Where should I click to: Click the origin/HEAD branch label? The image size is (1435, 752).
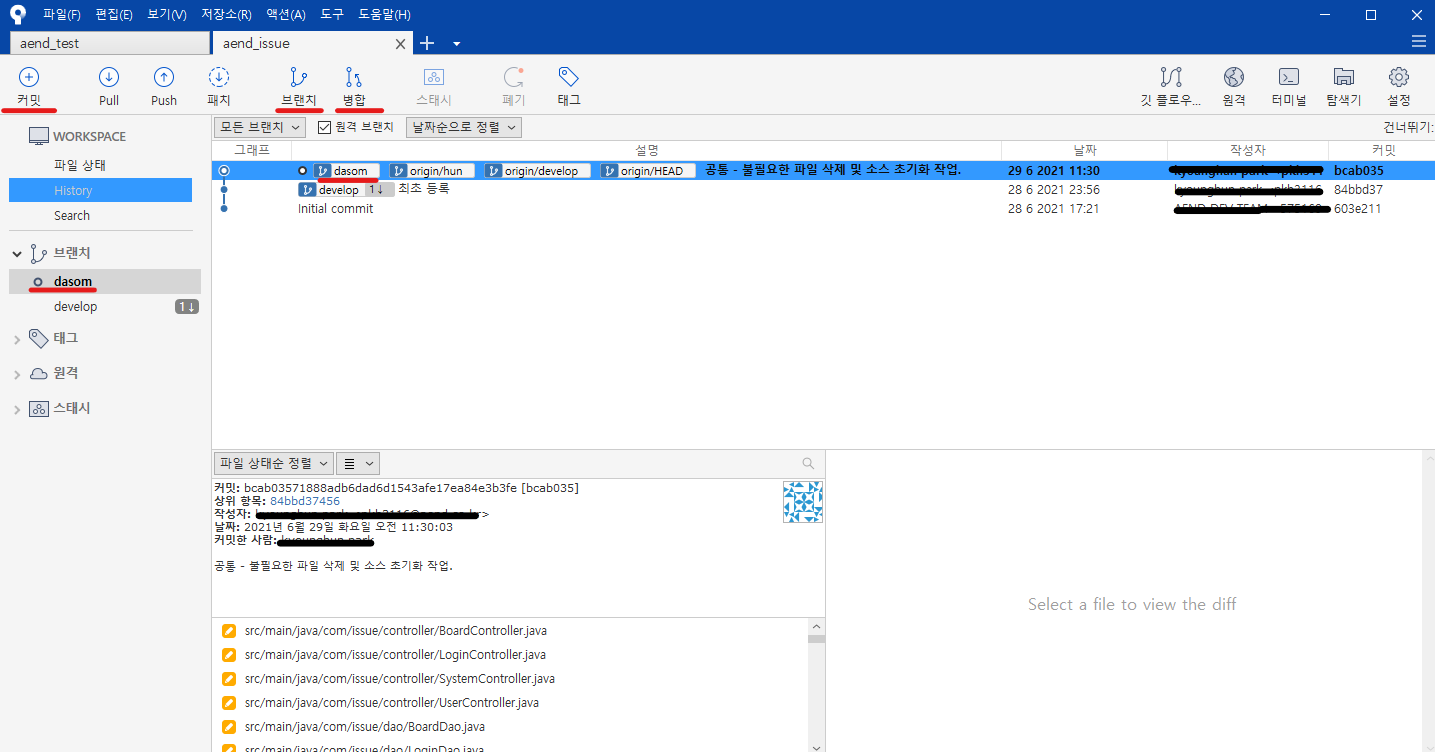(648, 171)
